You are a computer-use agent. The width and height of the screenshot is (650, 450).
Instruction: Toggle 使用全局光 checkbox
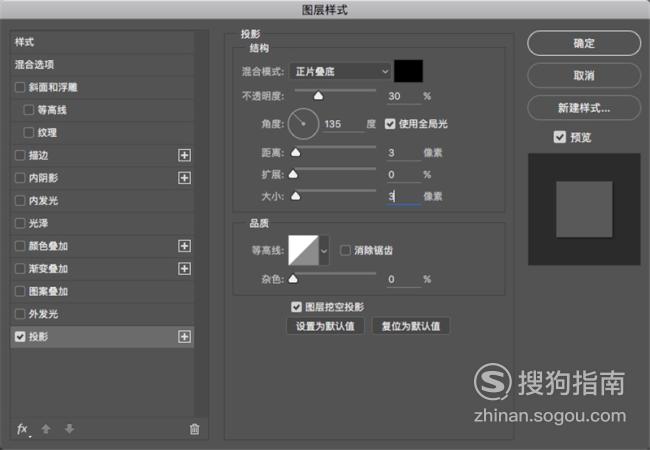pyautogui.click(x=390, y=124)
